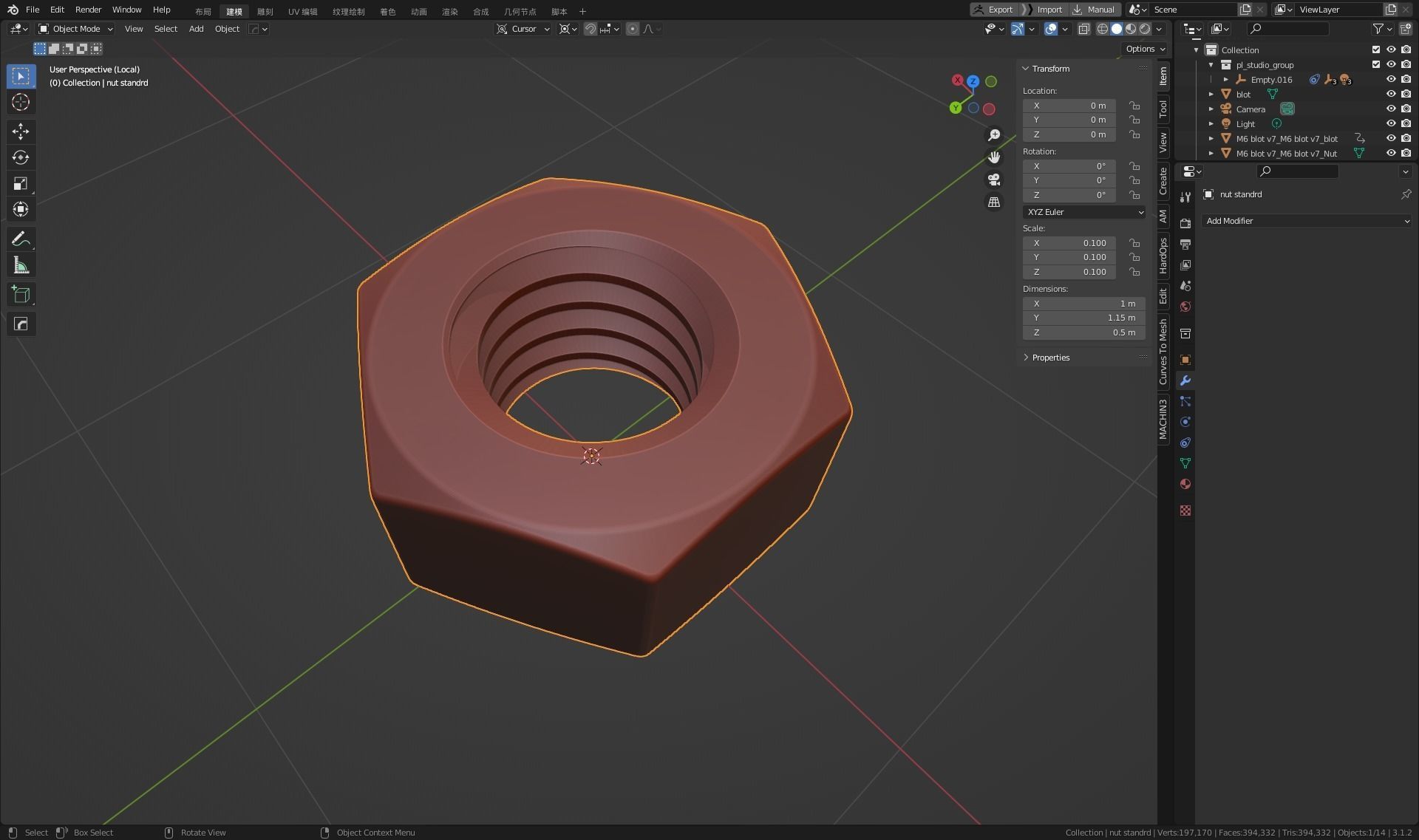Toggle camera view in viewport
This screenshot has width=1419, height=840.
[994, 180]
